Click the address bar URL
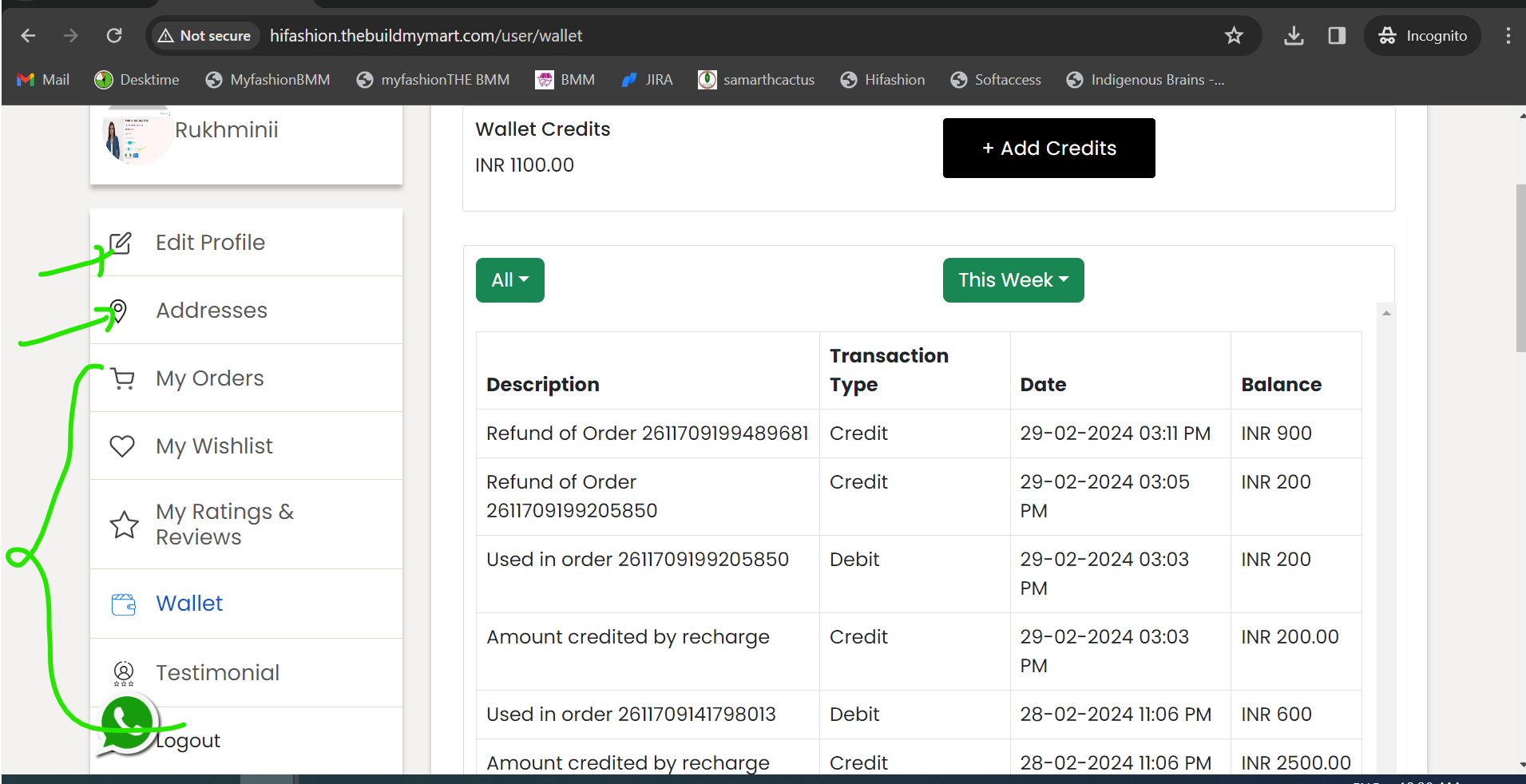The image size is (1526, 784). pos(426,36)
